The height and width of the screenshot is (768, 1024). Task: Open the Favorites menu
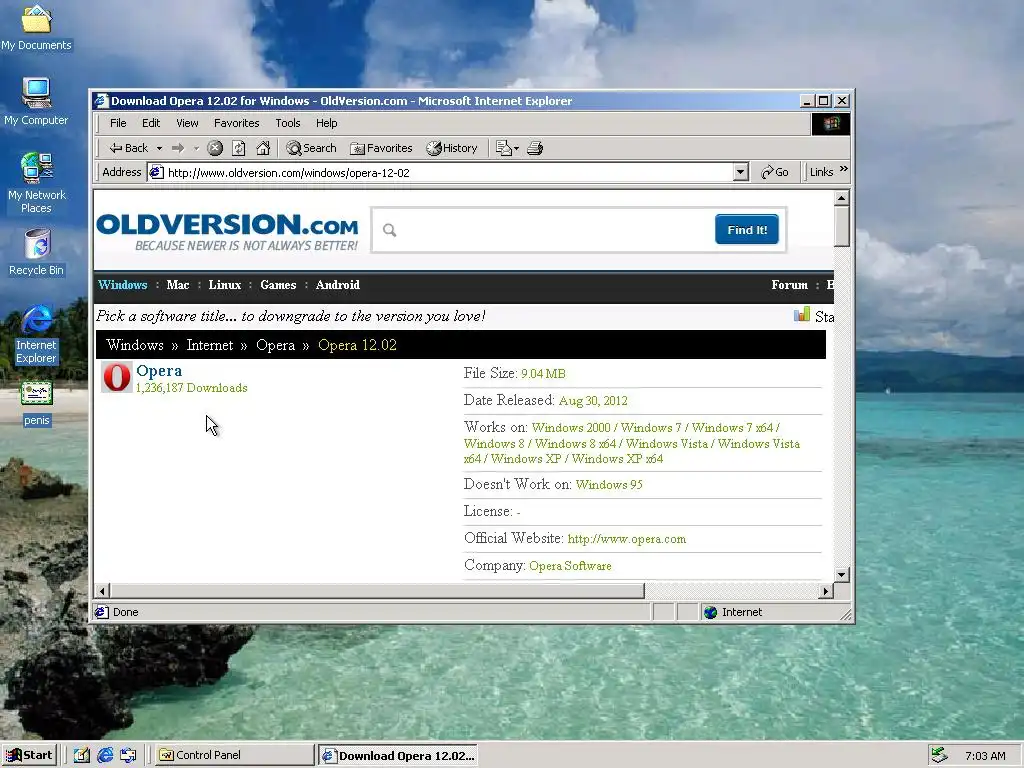(236, 123)
